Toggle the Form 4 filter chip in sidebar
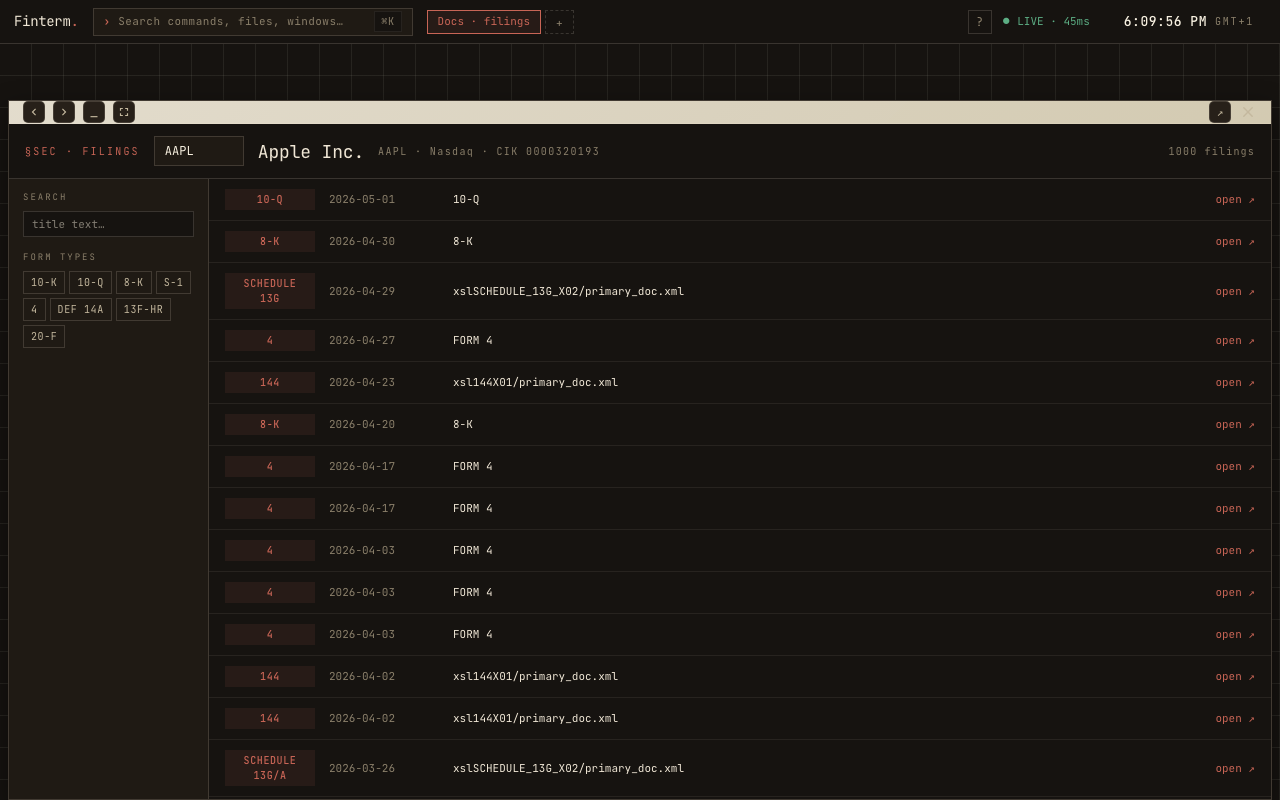Screen dimensions: 1280x800 point(34,310)
